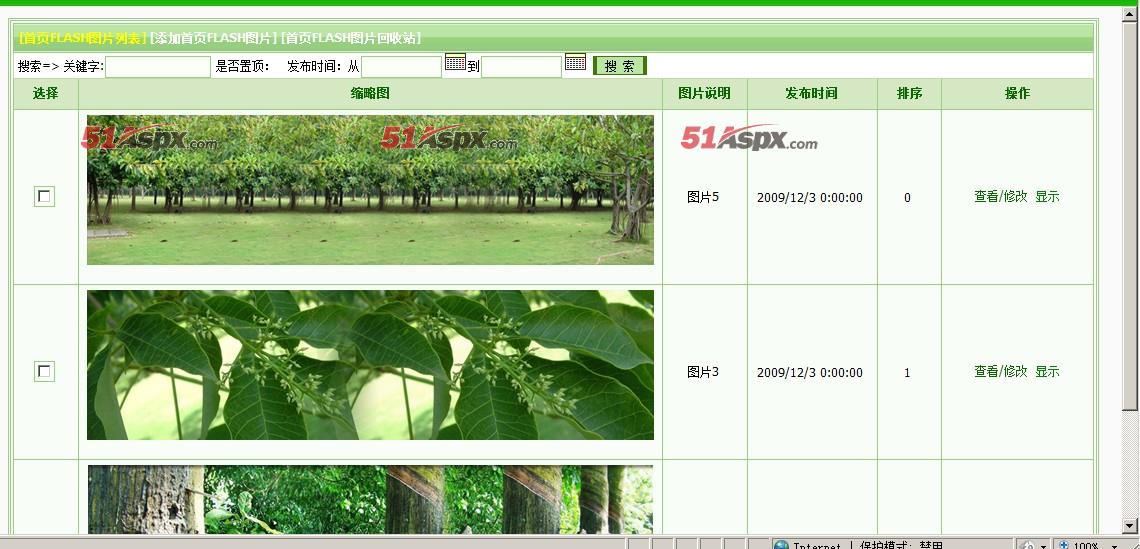Screen dimensions: 1140x549
Task: Click the 搜索 search button
Action: (619, 66)
